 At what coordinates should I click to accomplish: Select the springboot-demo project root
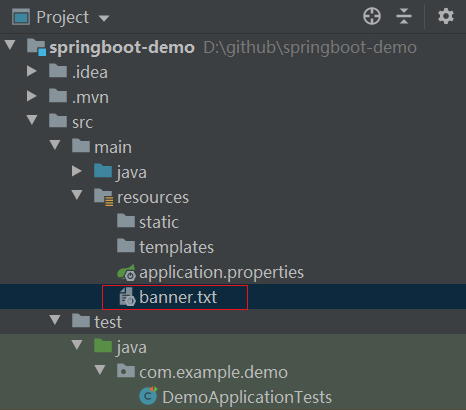[122, 47]
